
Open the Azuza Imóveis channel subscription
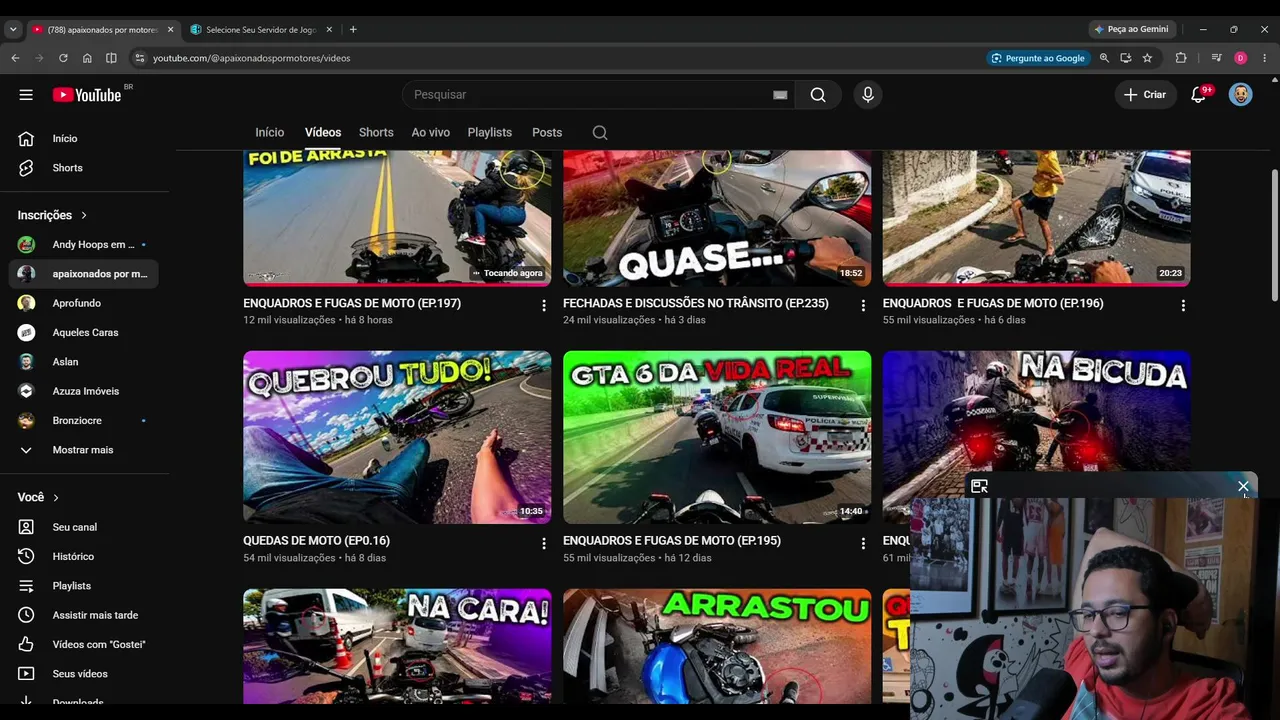tap(85, 391)
